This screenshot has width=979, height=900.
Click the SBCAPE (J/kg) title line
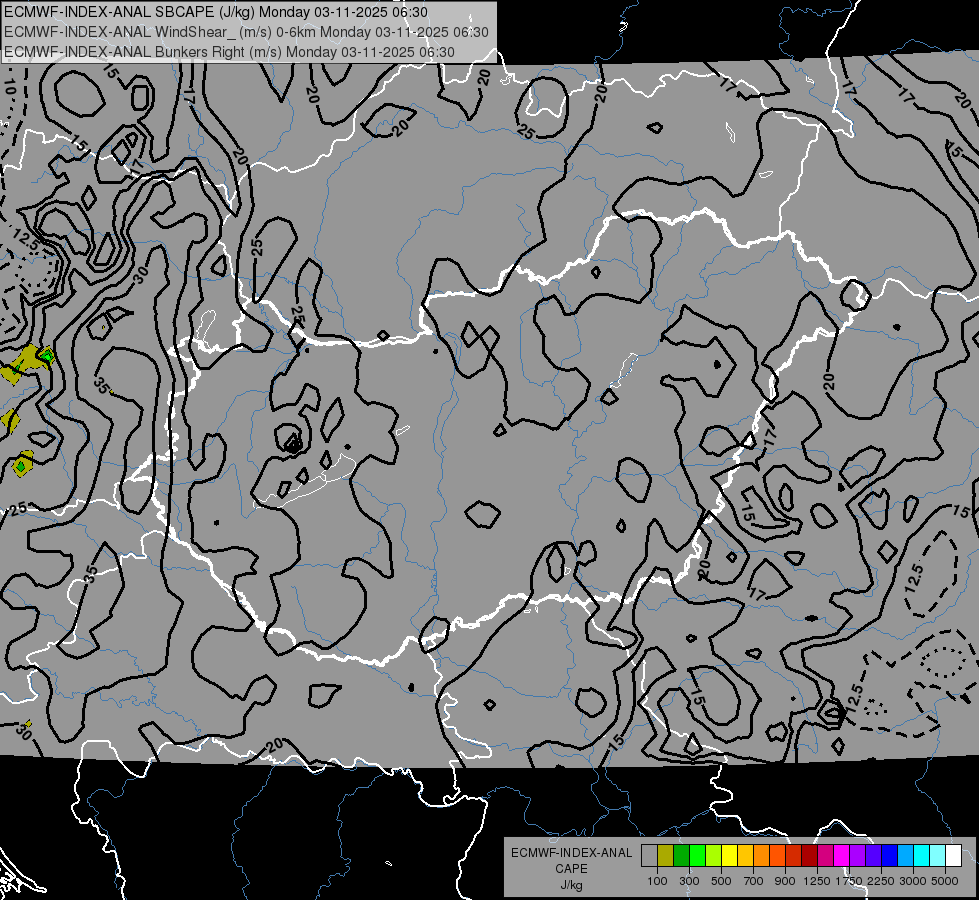click(216, 12)
